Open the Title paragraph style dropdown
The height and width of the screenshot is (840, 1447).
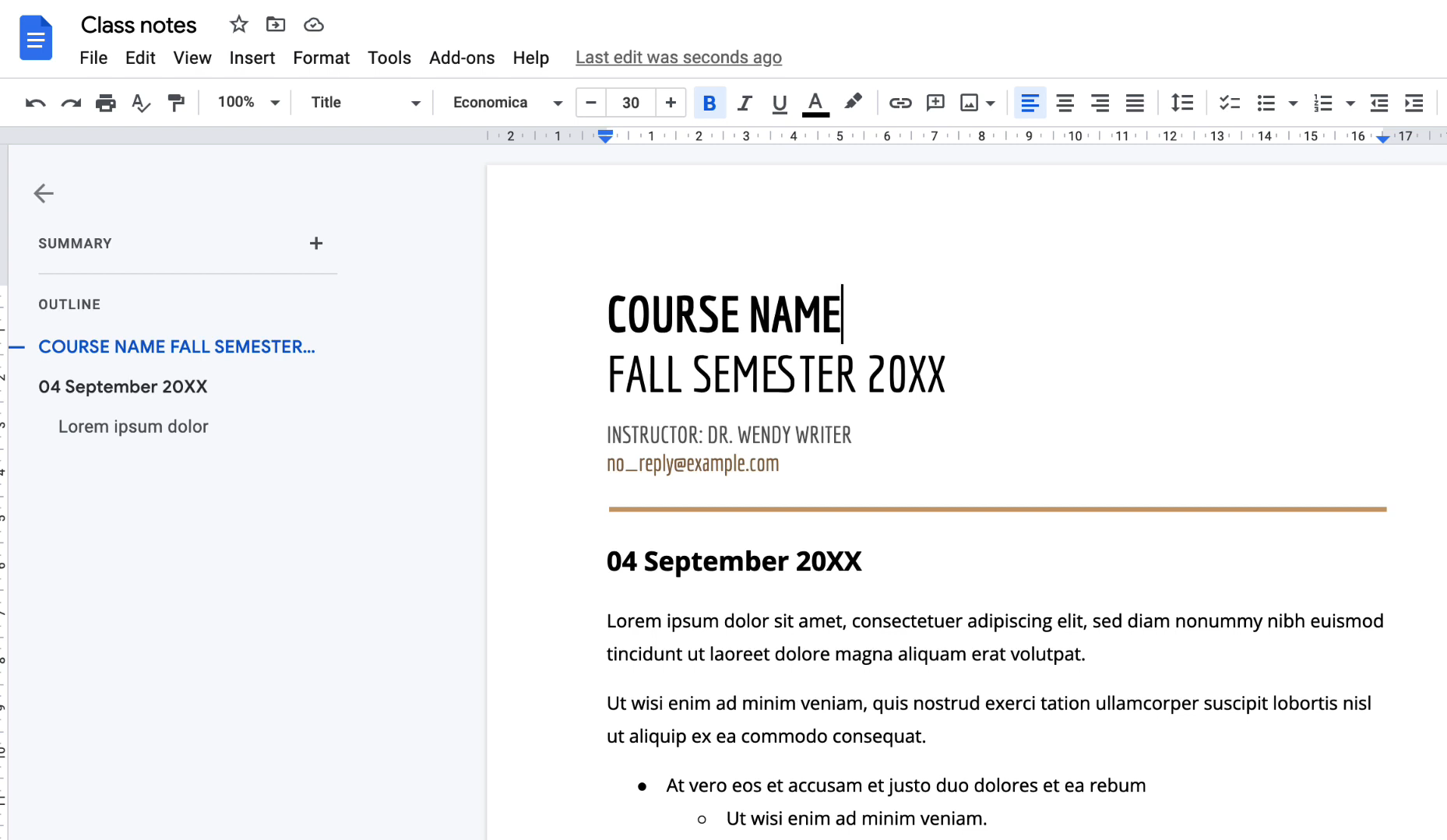pos(365,103)
